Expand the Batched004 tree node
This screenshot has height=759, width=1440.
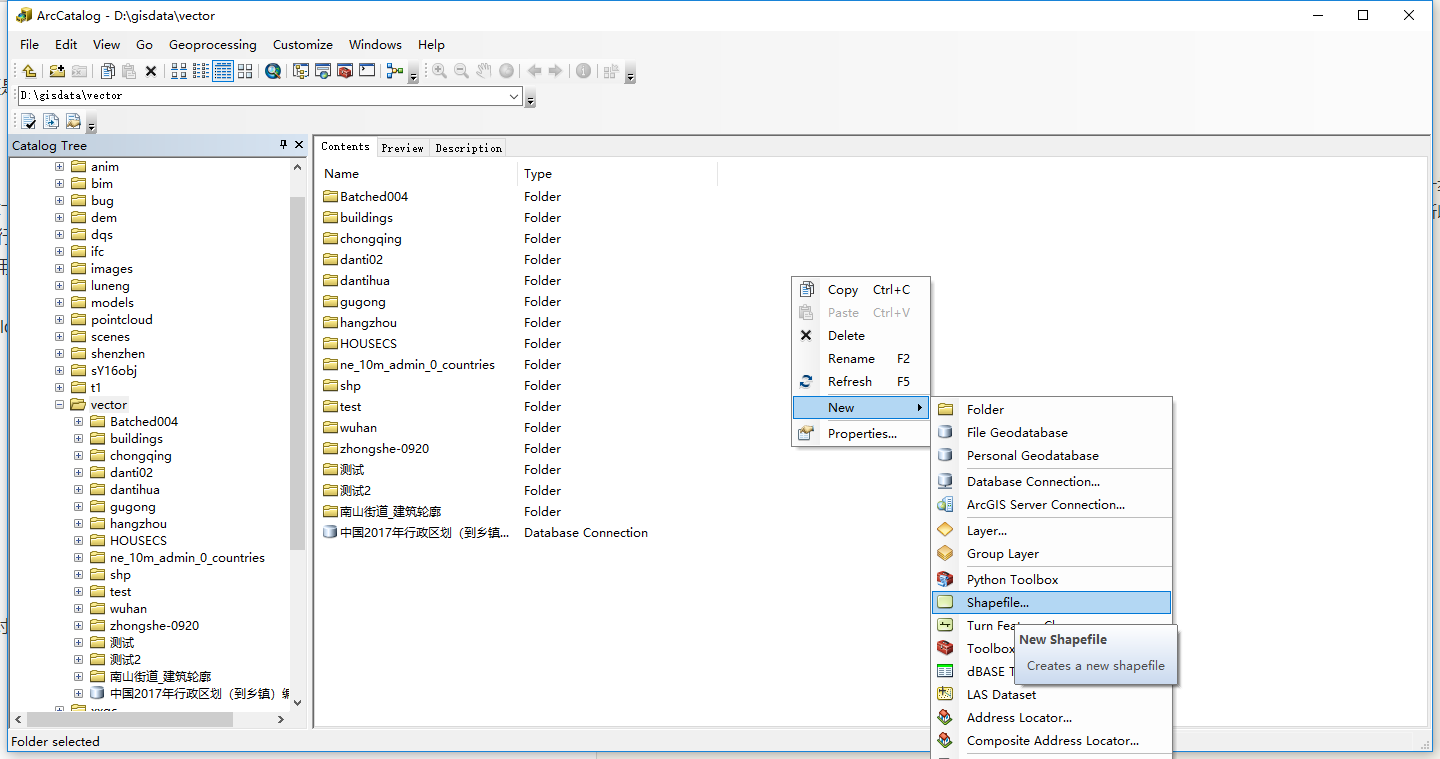(78, 422)
